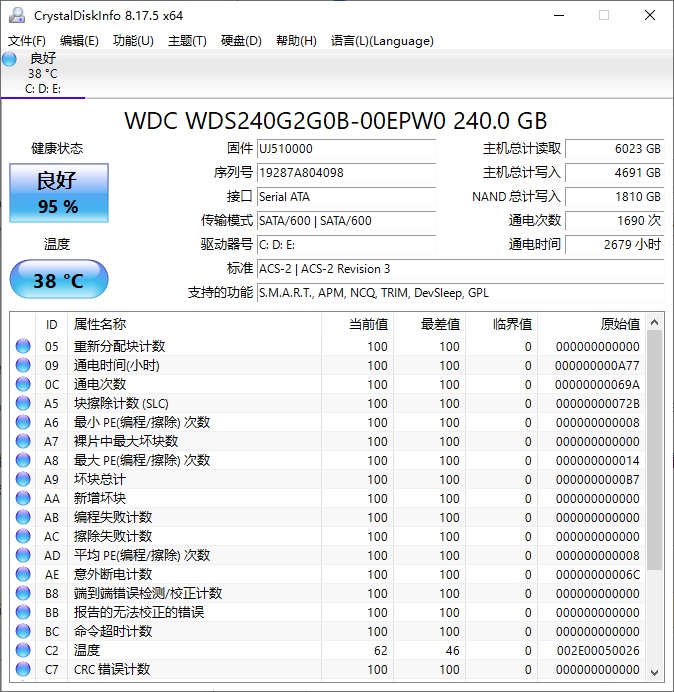Click the 38 °C temperature button

pyautogui.click(x=59, y=279)
